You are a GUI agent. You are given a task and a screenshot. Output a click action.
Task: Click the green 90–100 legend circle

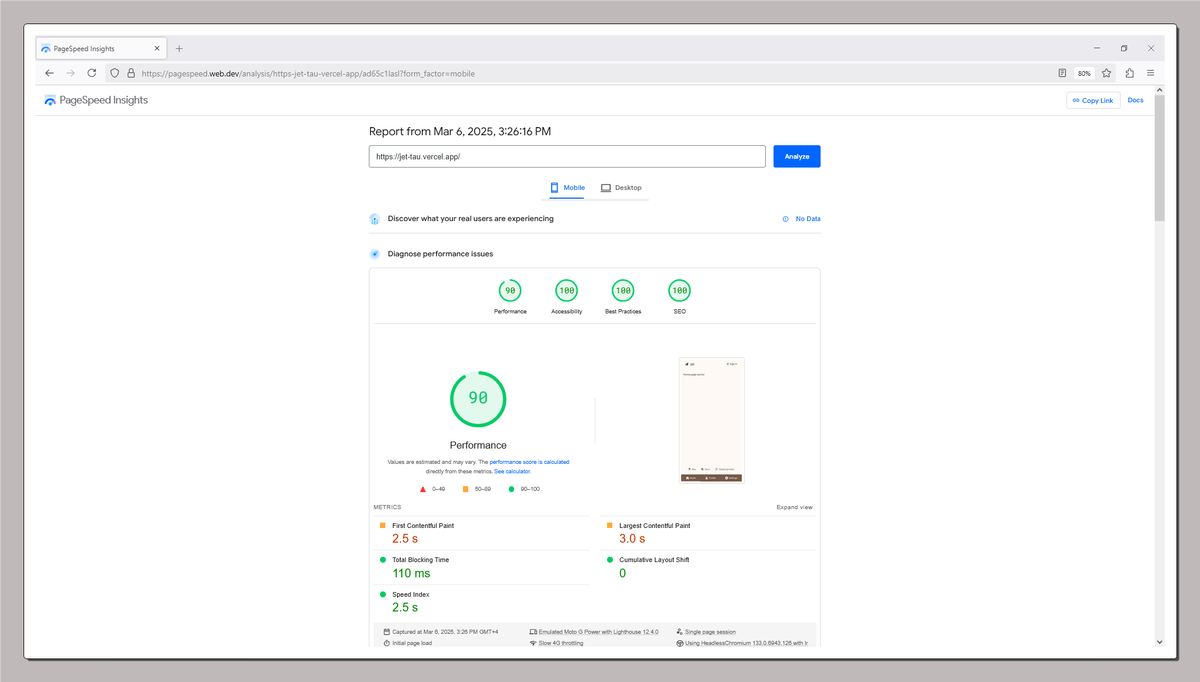511,489
